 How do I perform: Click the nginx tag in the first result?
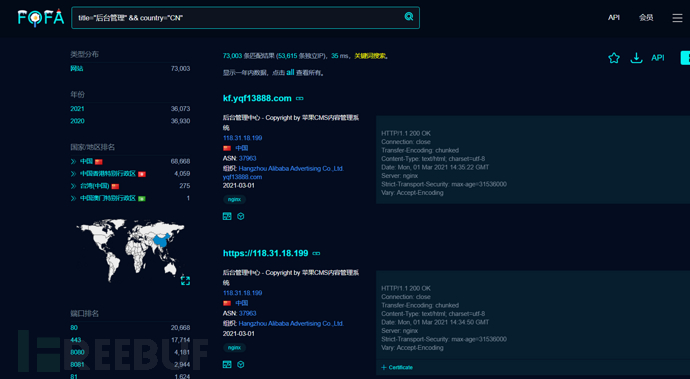[x=235, y=199]
